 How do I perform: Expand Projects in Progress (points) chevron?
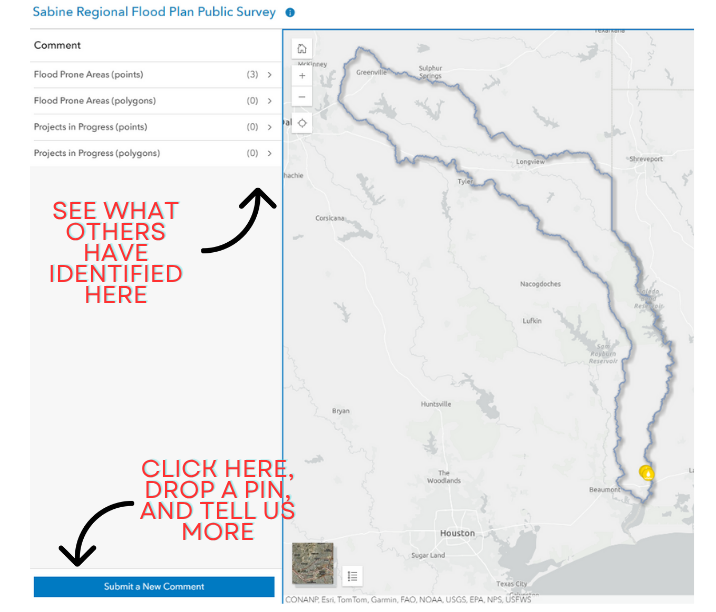[269, 127]
